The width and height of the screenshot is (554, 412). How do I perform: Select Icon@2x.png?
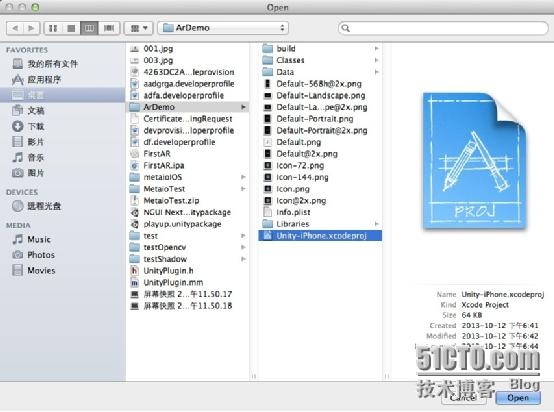click(320, 201)
